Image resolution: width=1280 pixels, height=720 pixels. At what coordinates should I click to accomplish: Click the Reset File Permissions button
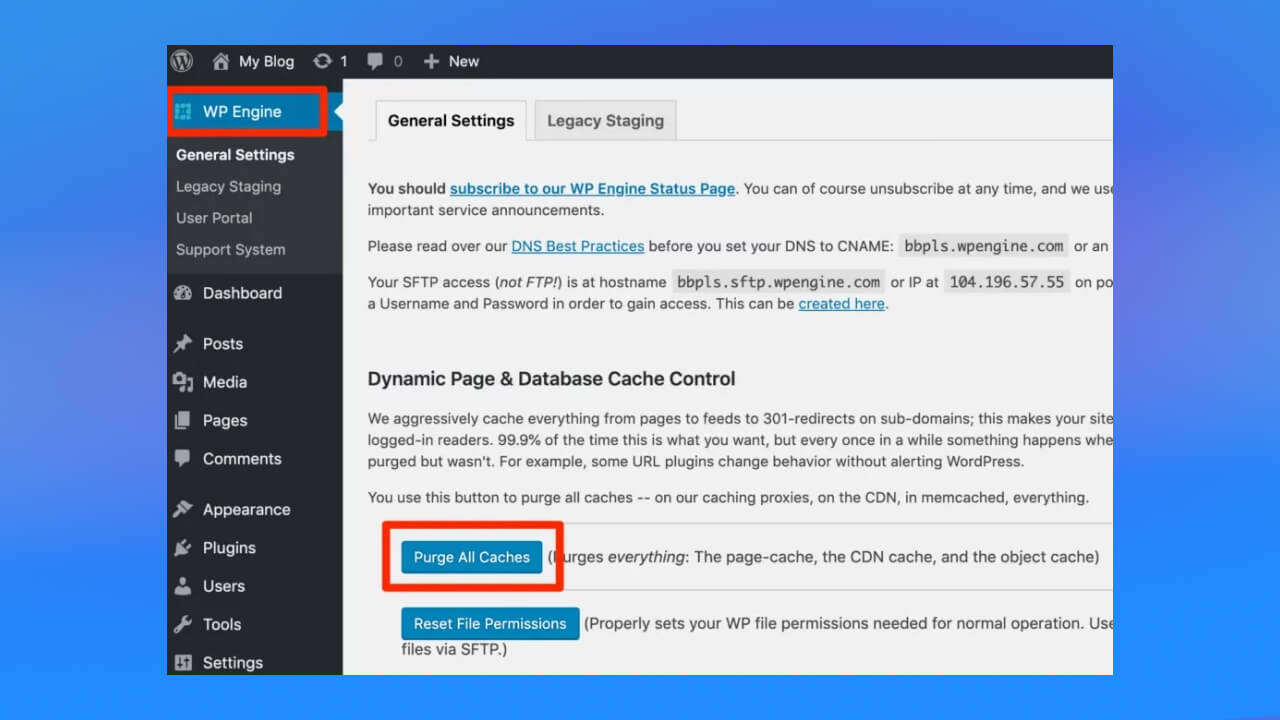tap(490, 623)
